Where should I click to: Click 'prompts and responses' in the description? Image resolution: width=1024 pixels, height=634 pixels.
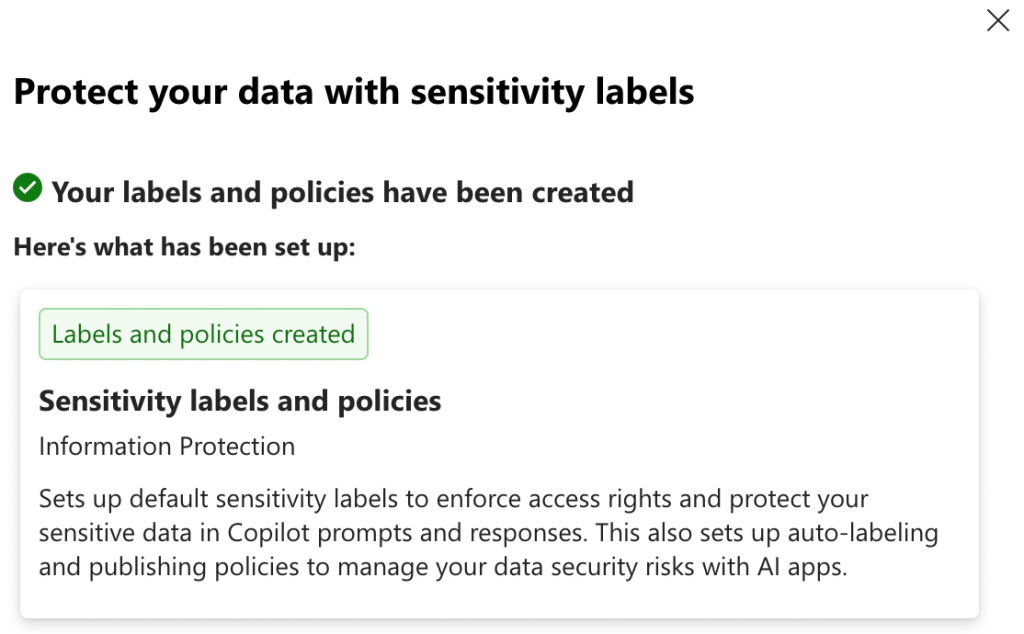(450, 533)
